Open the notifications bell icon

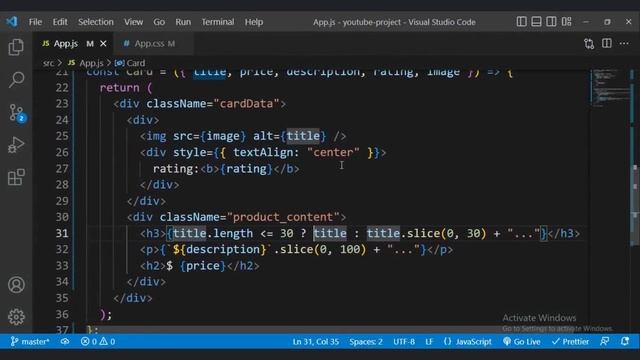tap(624, 341)
